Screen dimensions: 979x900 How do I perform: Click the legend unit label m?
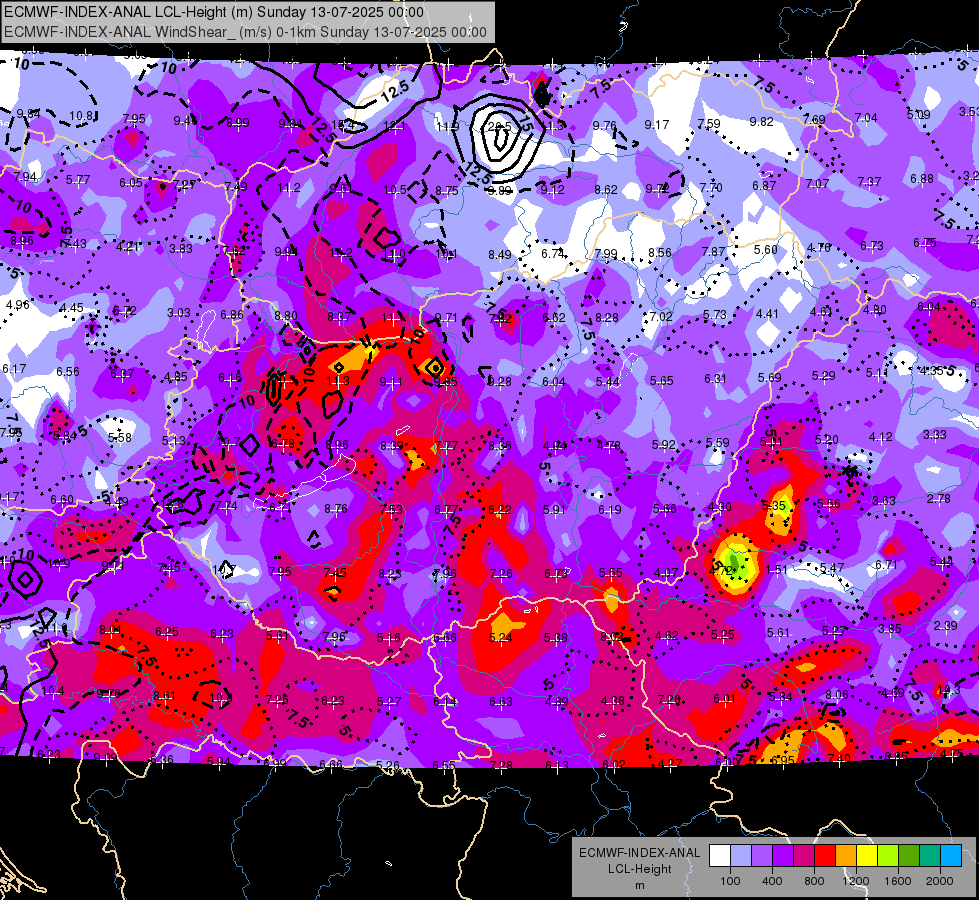pyautogui.click(x=639, y=886)
